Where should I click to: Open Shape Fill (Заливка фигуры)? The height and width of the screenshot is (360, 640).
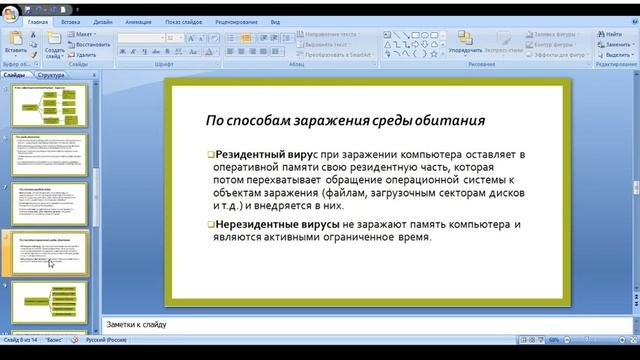coord(551,34)
